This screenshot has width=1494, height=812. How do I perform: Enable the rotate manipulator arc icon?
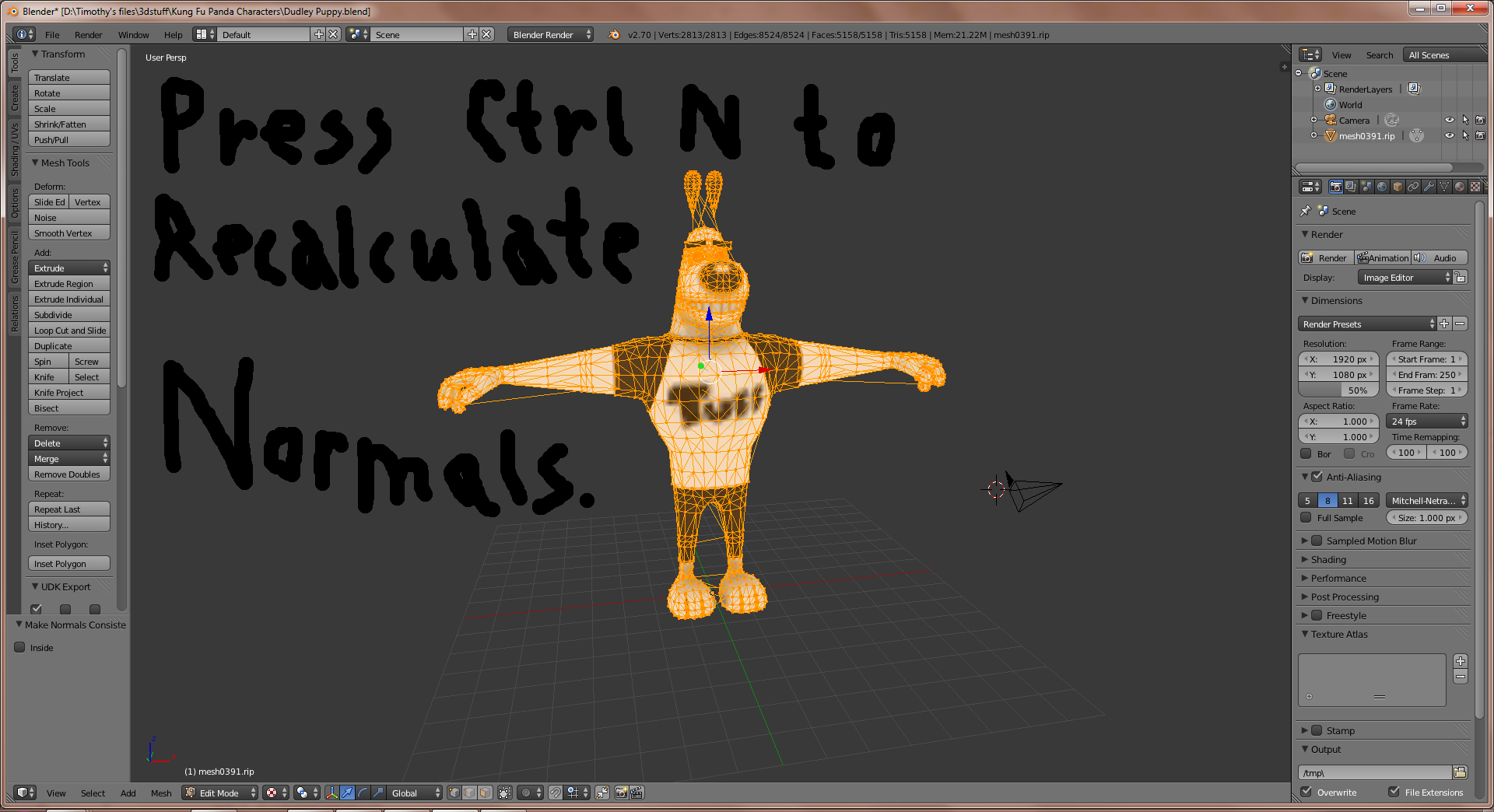tap(363, 793)
